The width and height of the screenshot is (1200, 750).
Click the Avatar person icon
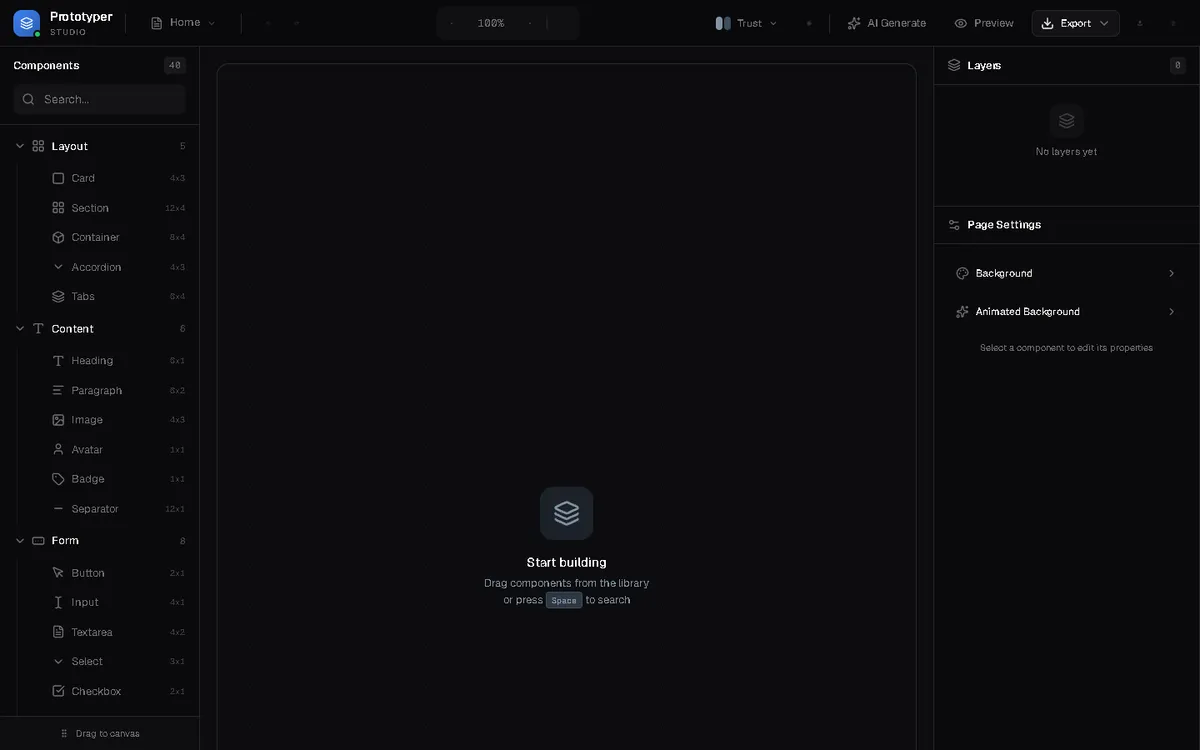tap(58, 450)
